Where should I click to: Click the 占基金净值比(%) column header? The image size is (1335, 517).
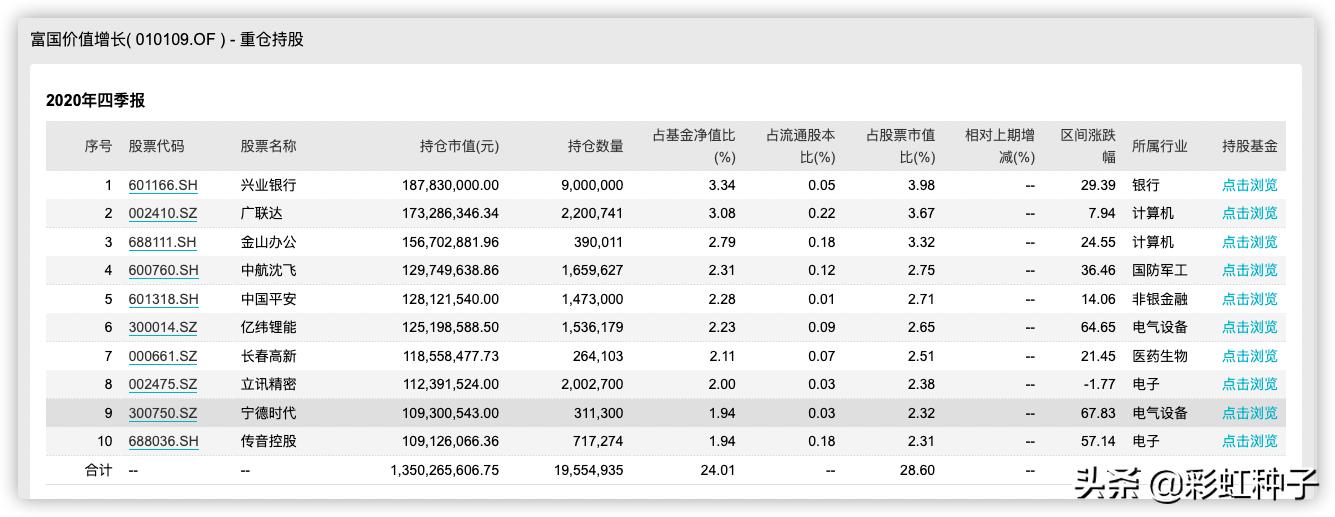(694, 146)
